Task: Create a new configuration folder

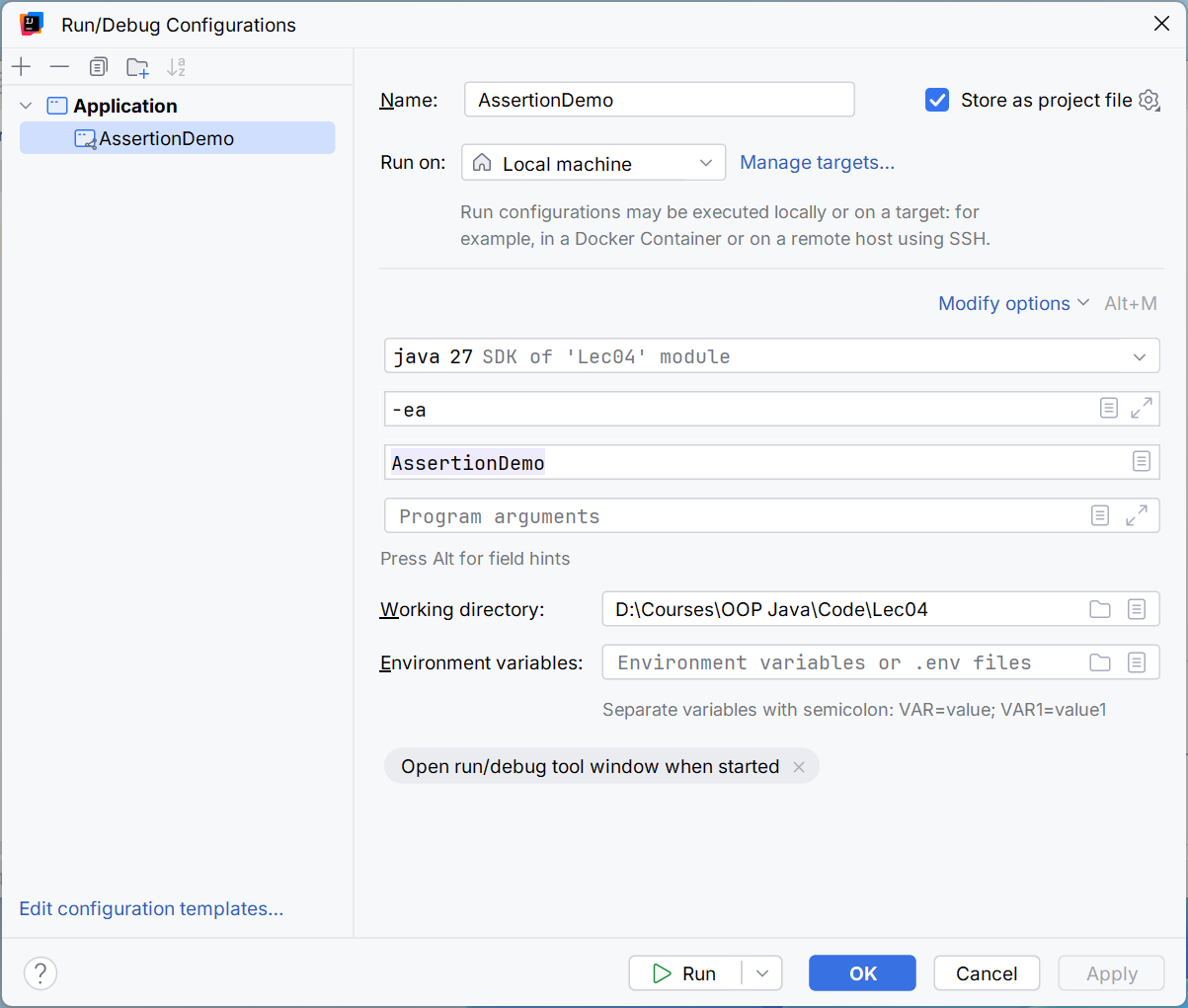Action: point(137,67)
